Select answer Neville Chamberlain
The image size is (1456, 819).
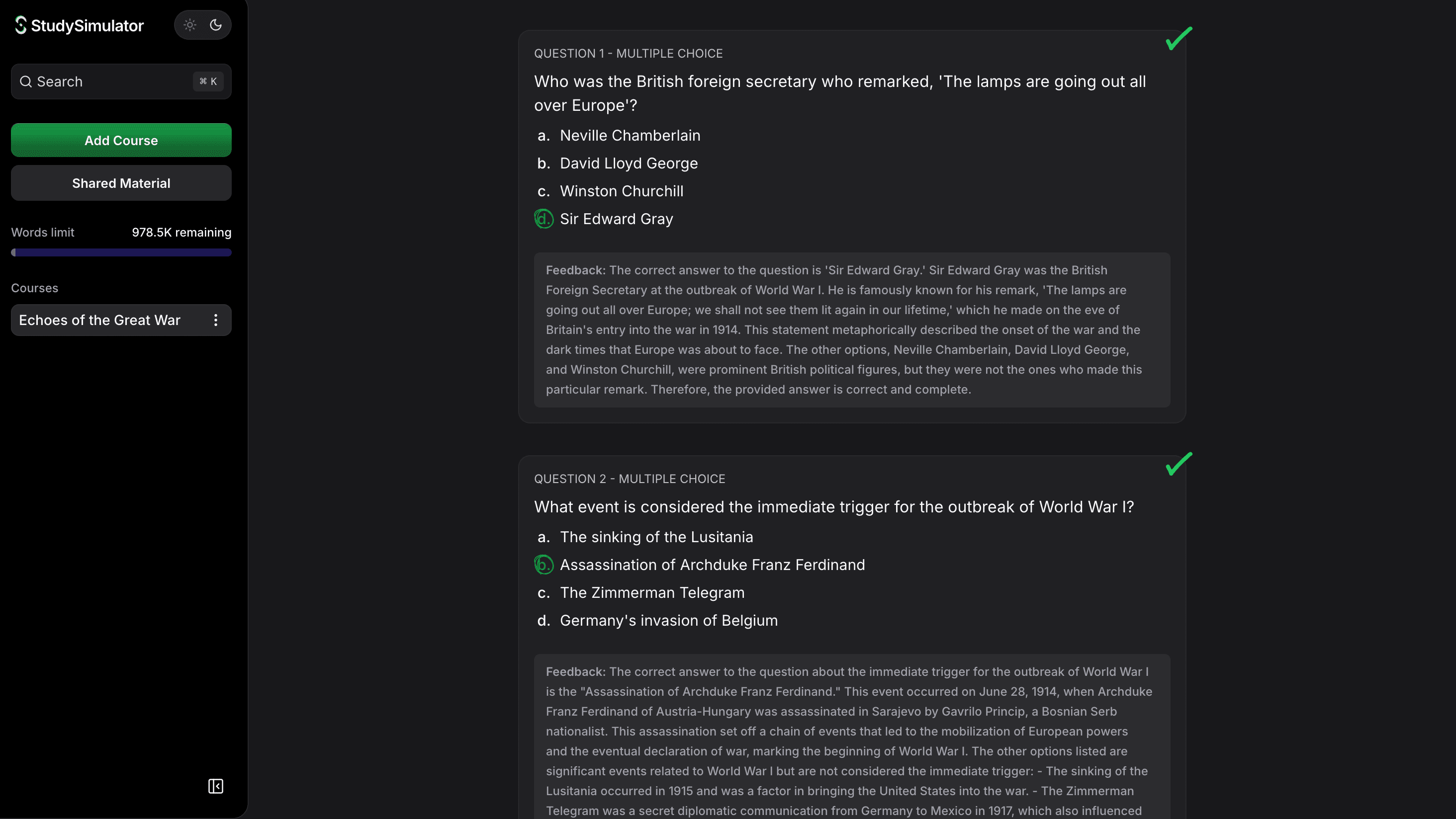630,136
